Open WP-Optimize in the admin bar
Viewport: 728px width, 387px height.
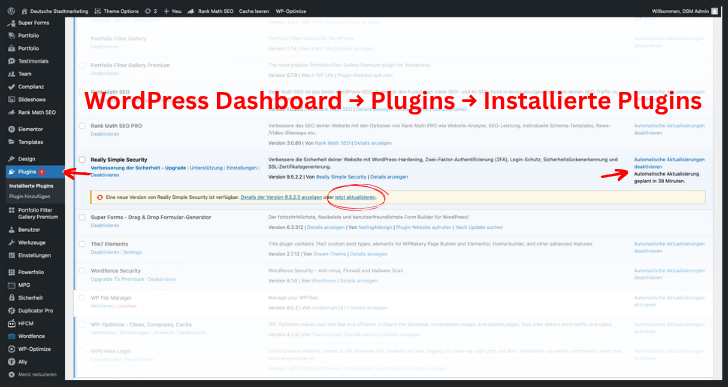pyautogui.click(x=291, y=11)
